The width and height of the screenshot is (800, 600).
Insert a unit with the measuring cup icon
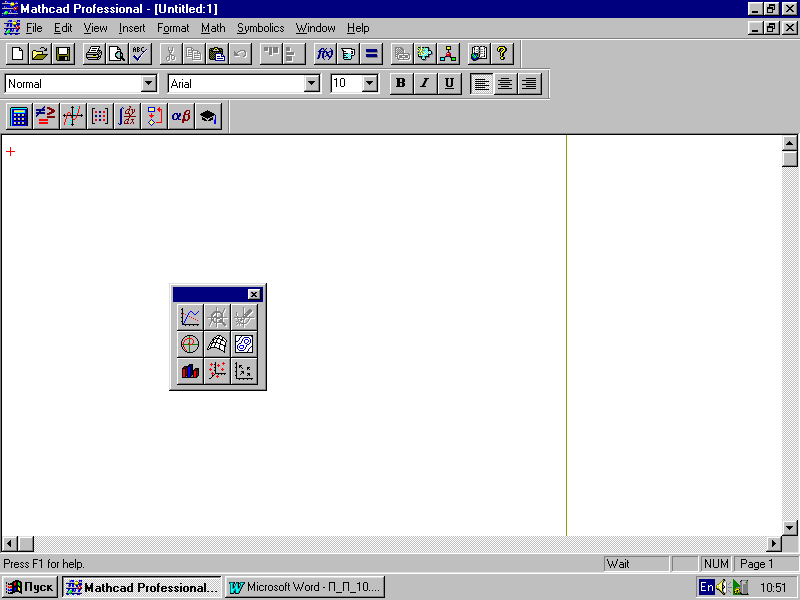(x=348, y=54)
